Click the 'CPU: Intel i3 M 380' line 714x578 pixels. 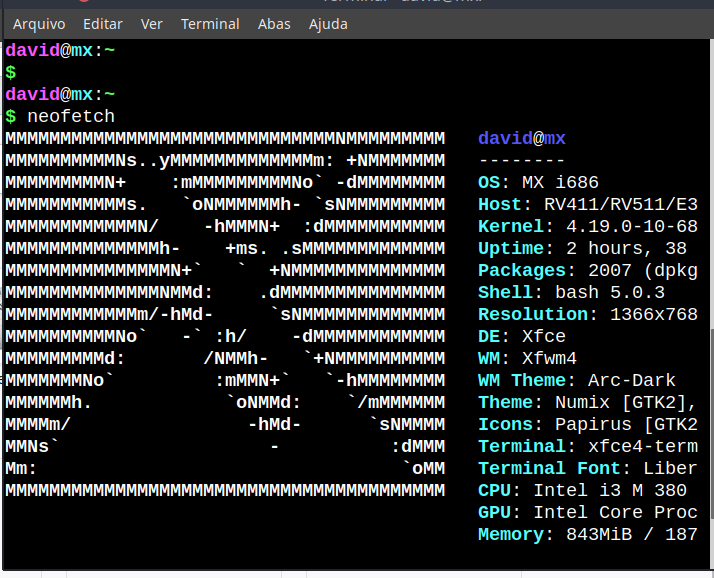(582, 491)
